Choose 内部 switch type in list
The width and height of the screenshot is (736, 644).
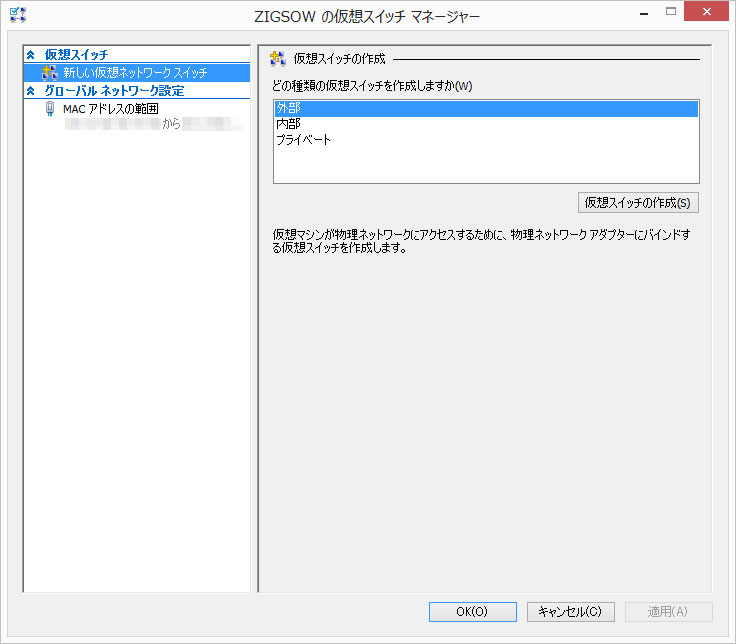coord(486,124)
